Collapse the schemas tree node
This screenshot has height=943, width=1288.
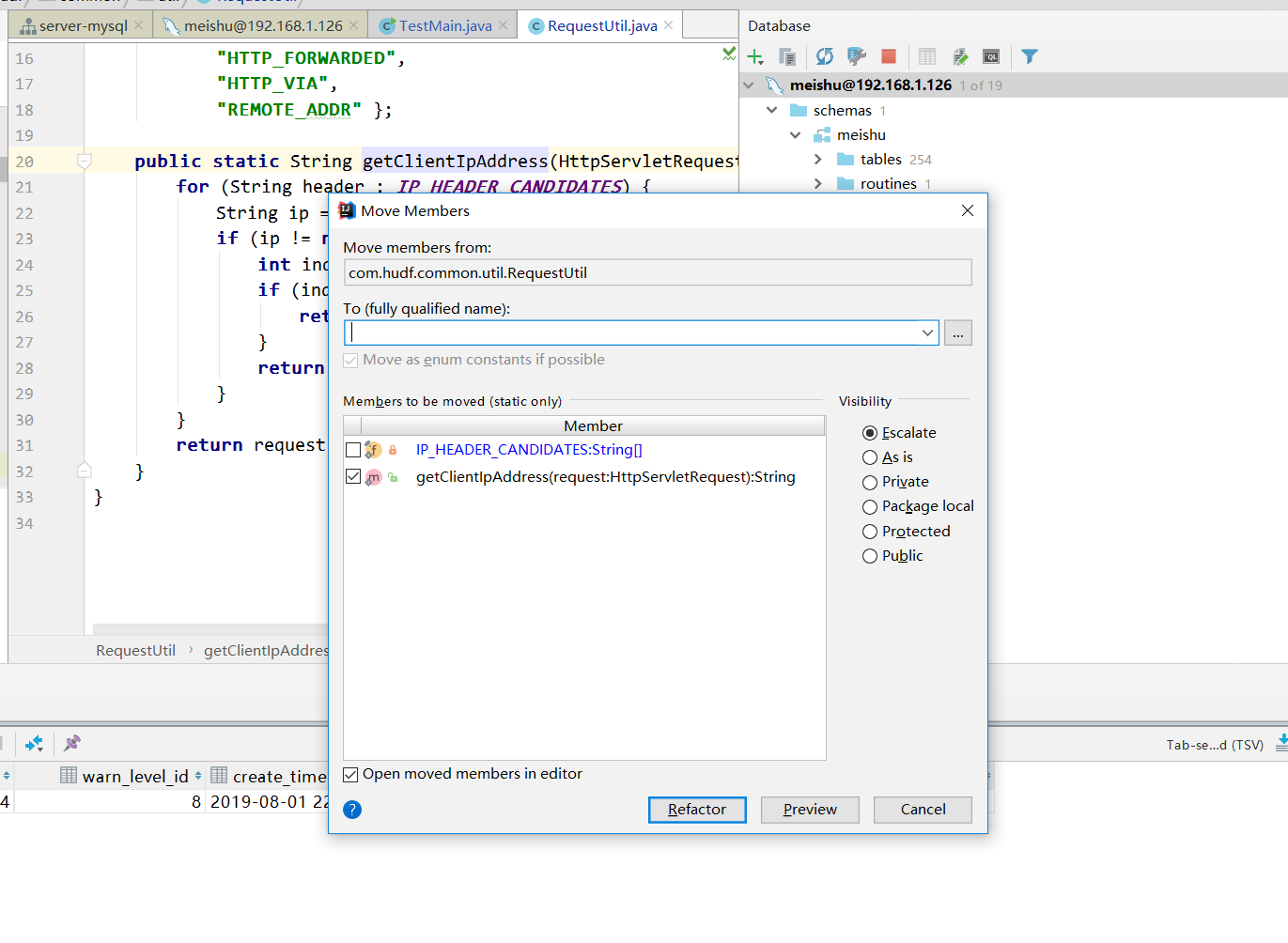[772, 111]
